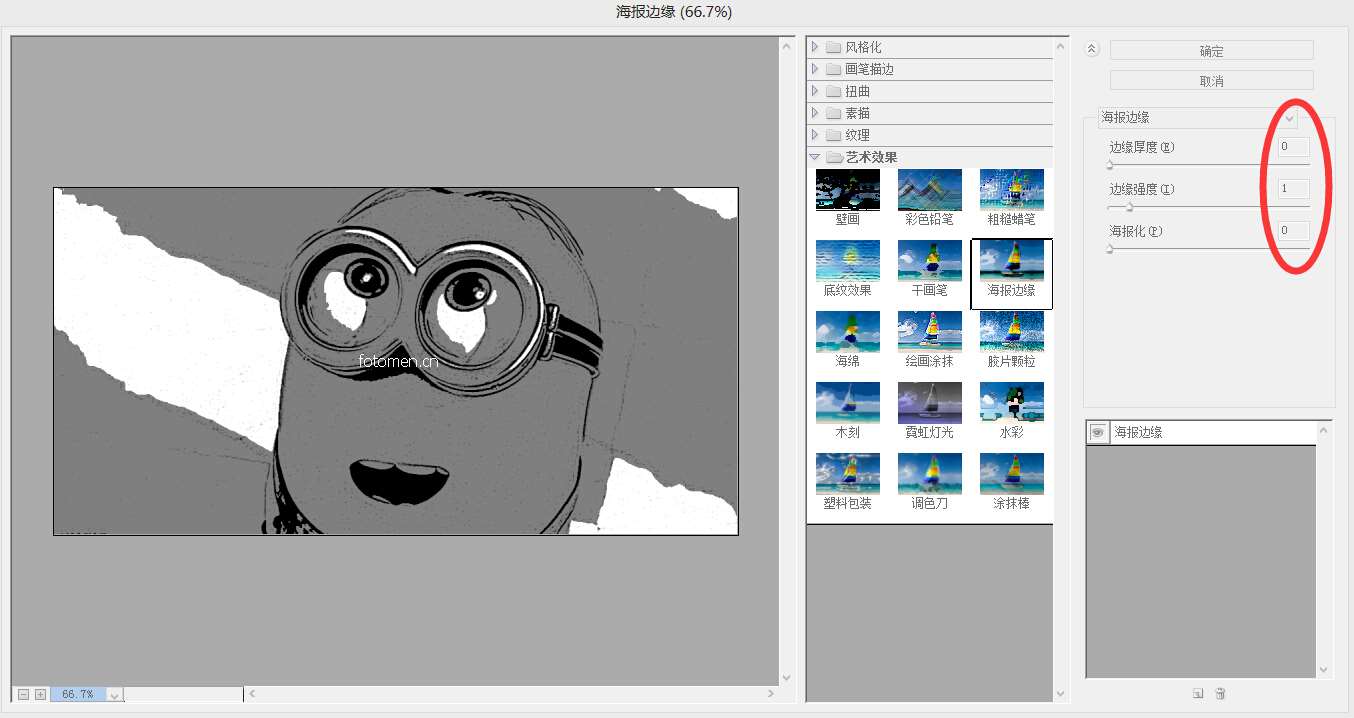The height and width of the screenshot is (718, 1354).
Task: Apply the 胶片颗粒 filter thumbnail
Action: 1012,332
